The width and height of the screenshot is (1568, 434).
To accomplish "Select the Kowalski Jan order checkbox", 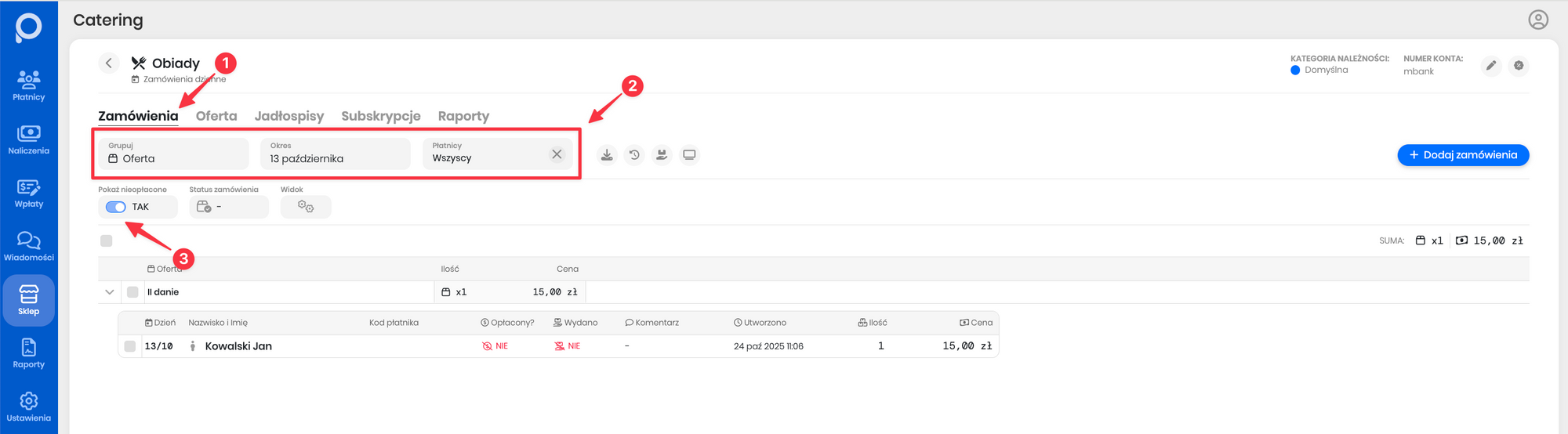I will [x=130, y=346].
